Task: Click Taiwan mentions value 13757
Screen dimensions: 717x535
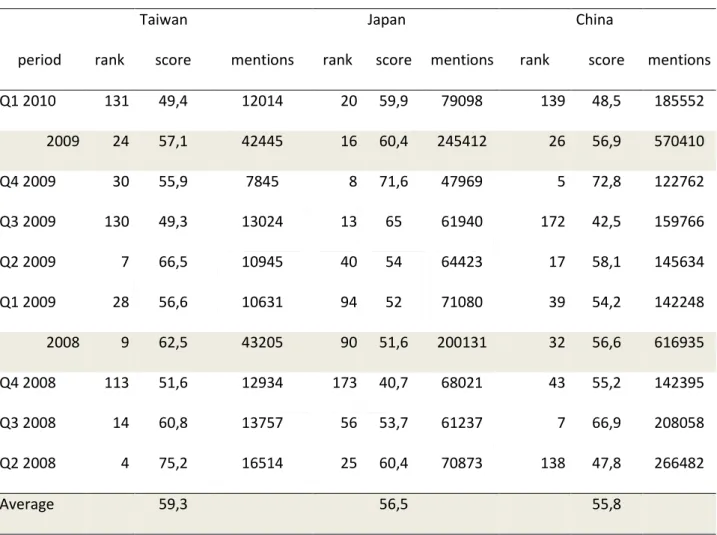Action: click(262, 423)
